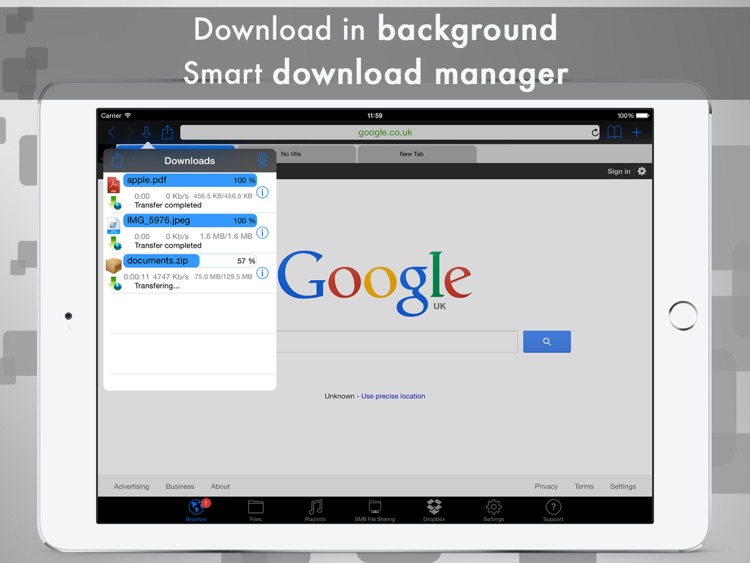The height and width of the screenshot is (563, 750).
Task: Click the Google UK logo
Action: 375,282
